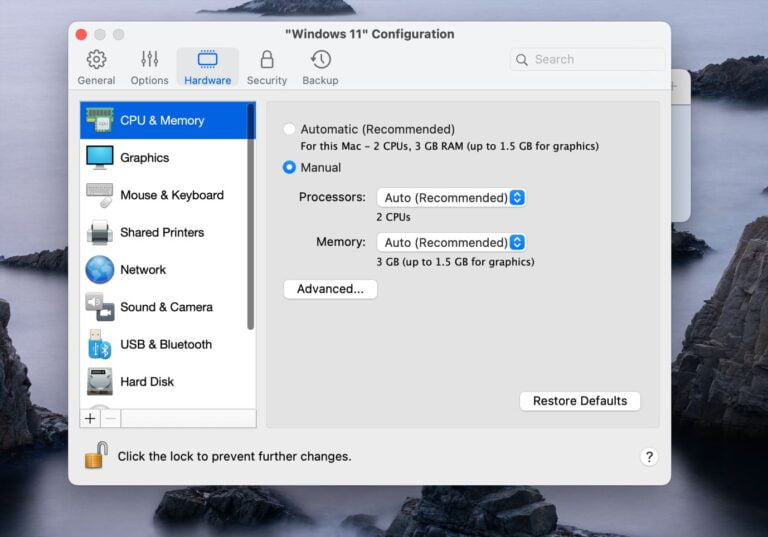The height and width of the screenshot is (537, 768).
Task: Click the minus button to remove hardware
Action: coord(111,418)
